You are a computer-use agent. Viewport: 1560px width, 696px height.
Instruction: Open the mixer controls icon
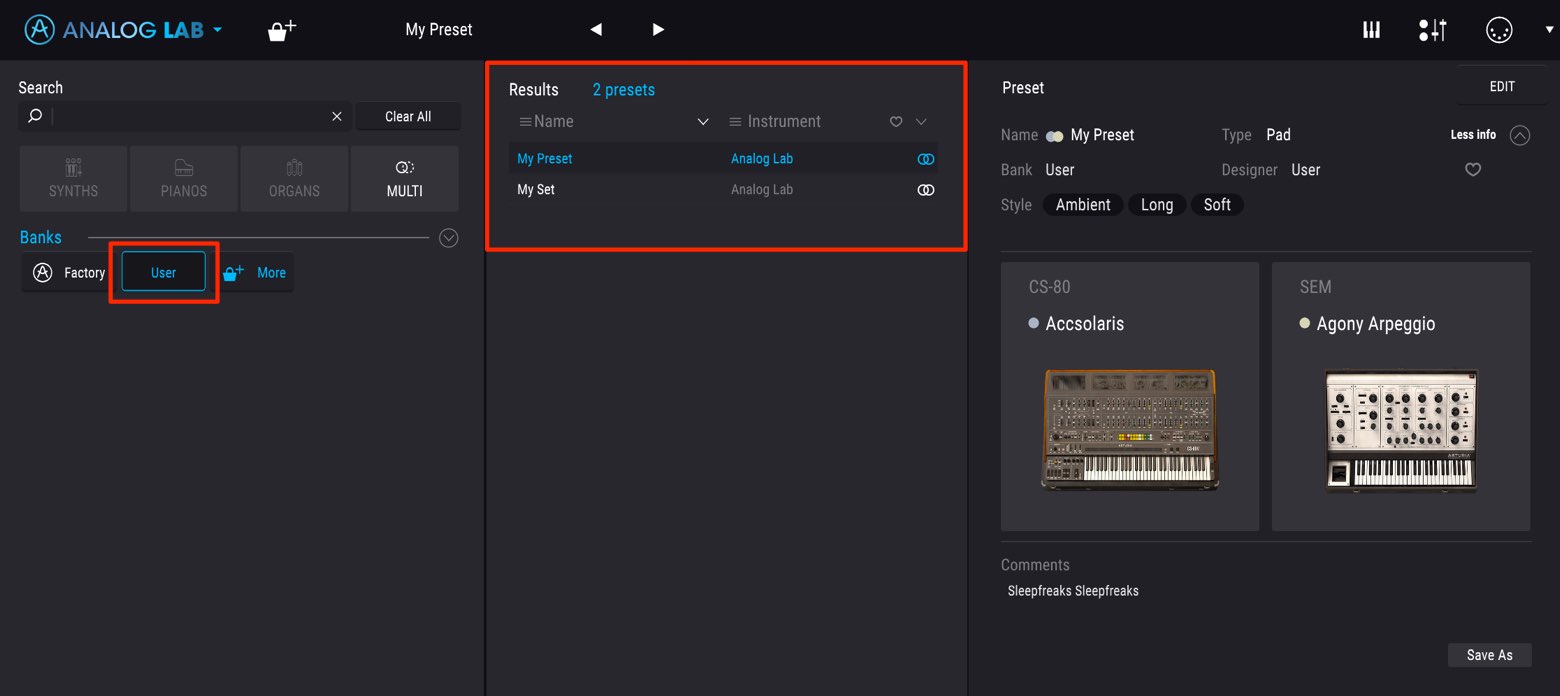point(1432,30)
